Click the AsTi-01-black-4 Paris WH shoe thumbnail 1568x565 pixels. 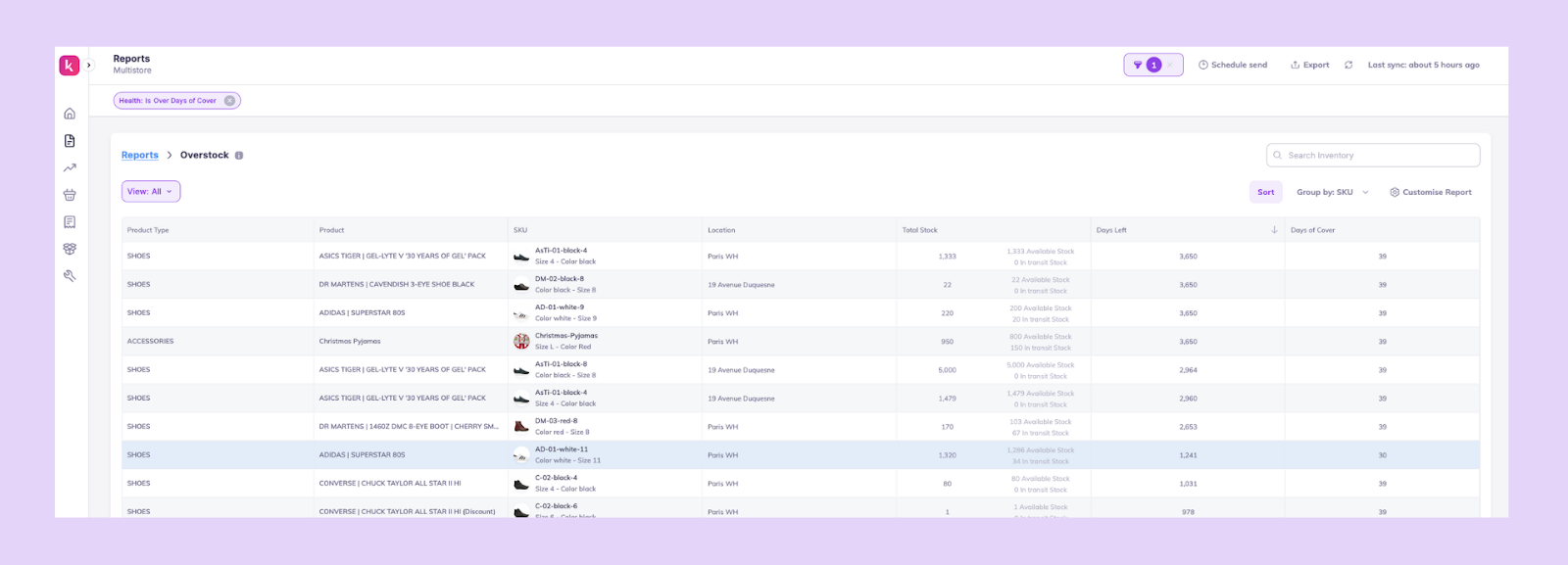click(521, 257)
